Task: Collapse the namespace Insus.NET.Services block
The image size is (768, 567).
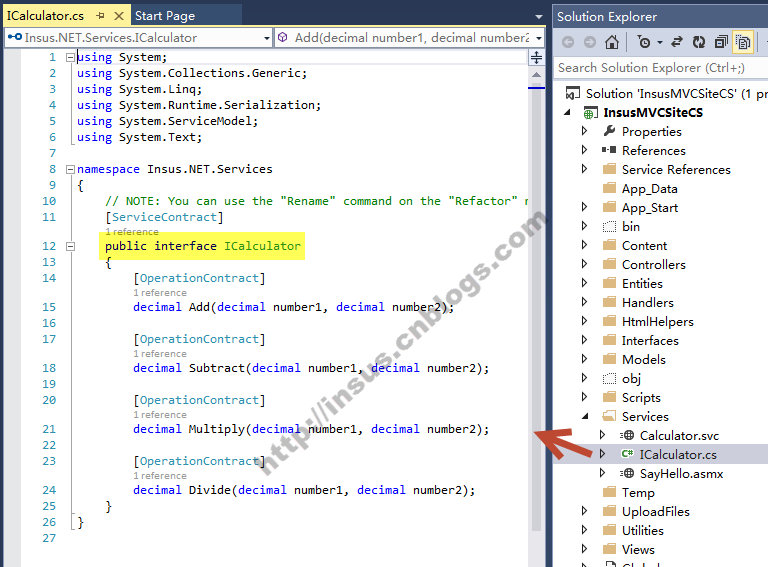Action: click(71, 169)
